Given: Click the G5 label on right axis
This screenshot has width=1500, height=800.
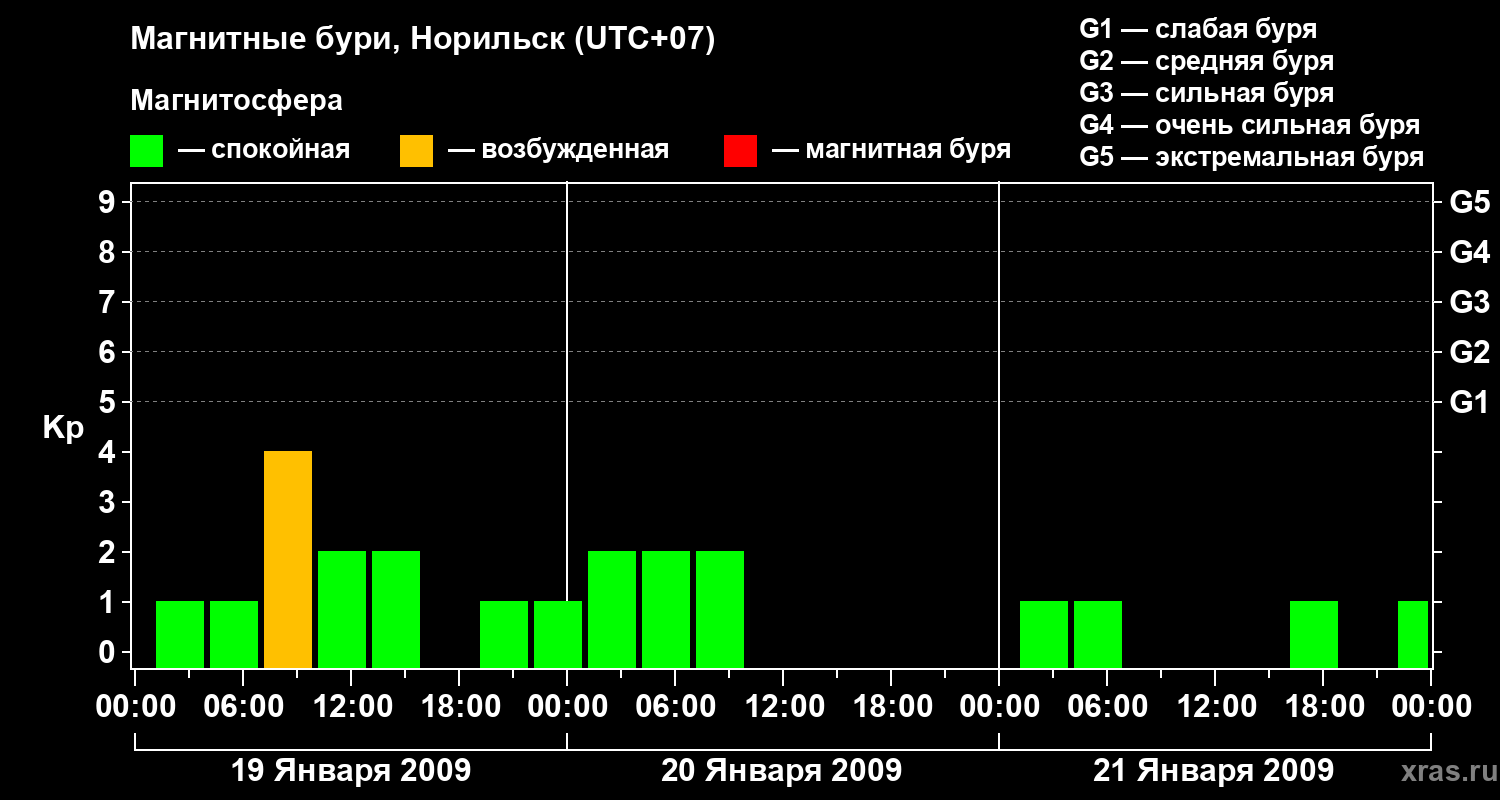Looking at the screenshot, I should (1469, 203).
